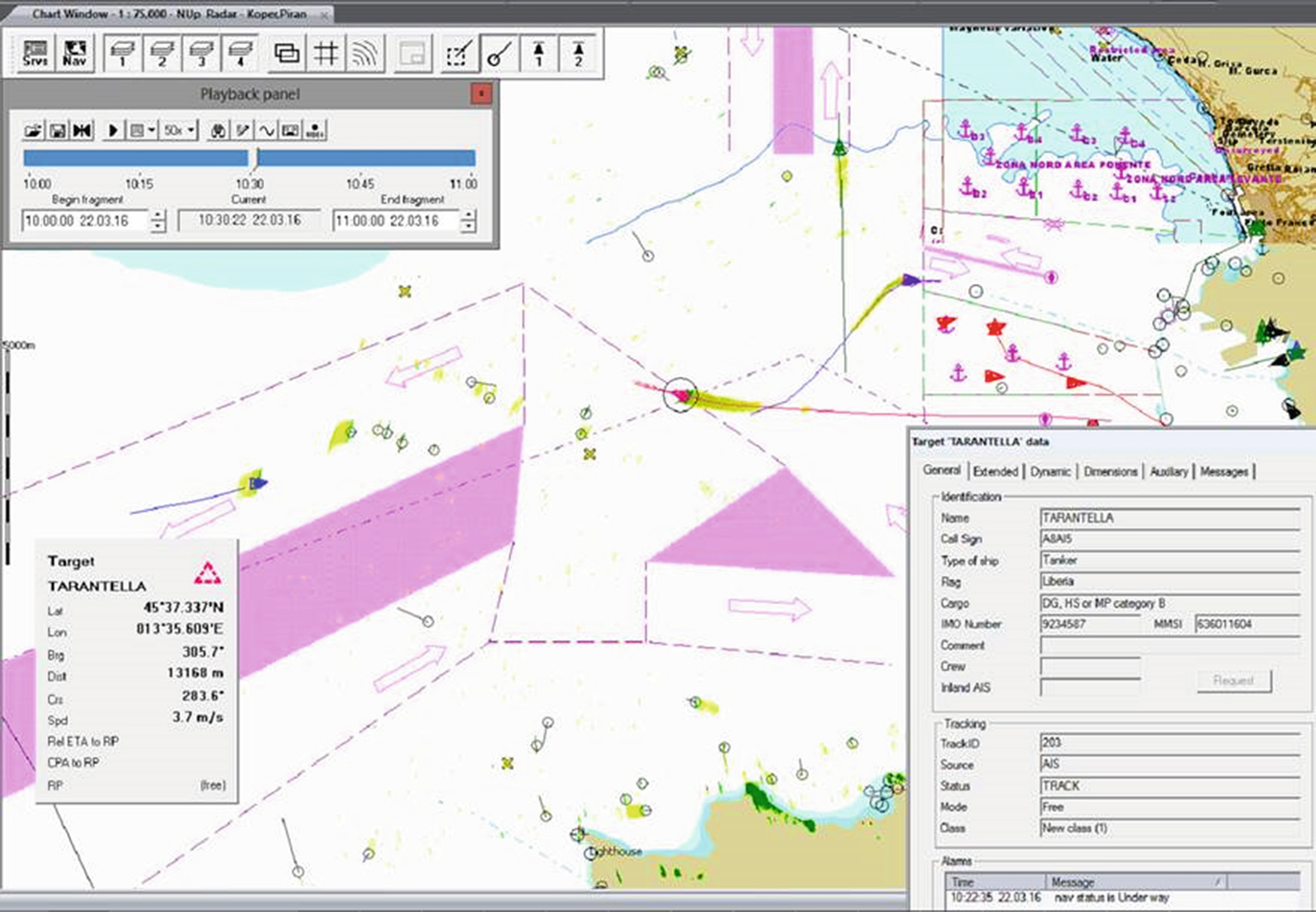Click the pencil edit icon in Playback panel
Image resolution: width=1316 pixels, height=912 pixels.
point(243,130)
